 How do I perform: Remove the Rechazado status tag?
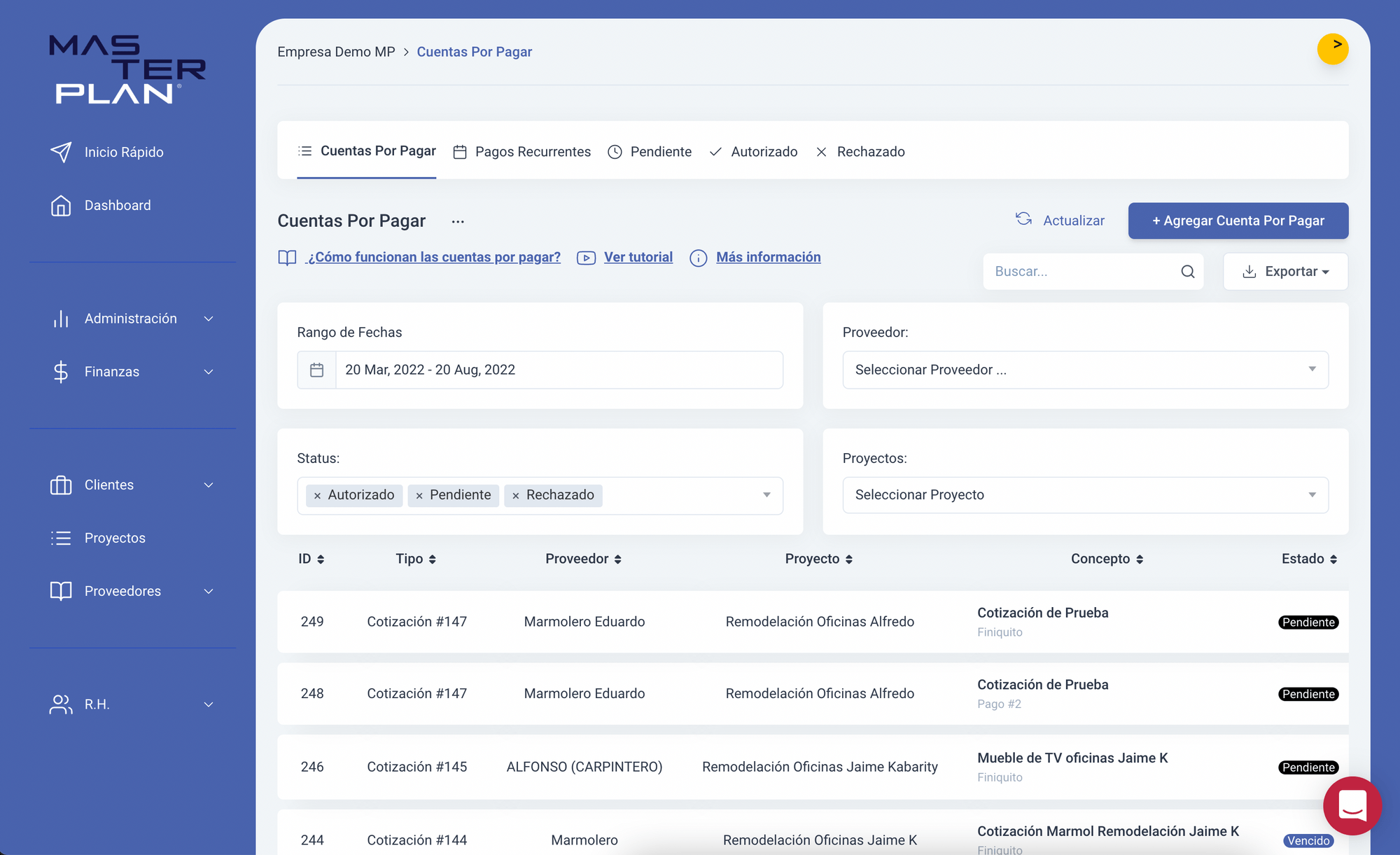click(516, 496)
